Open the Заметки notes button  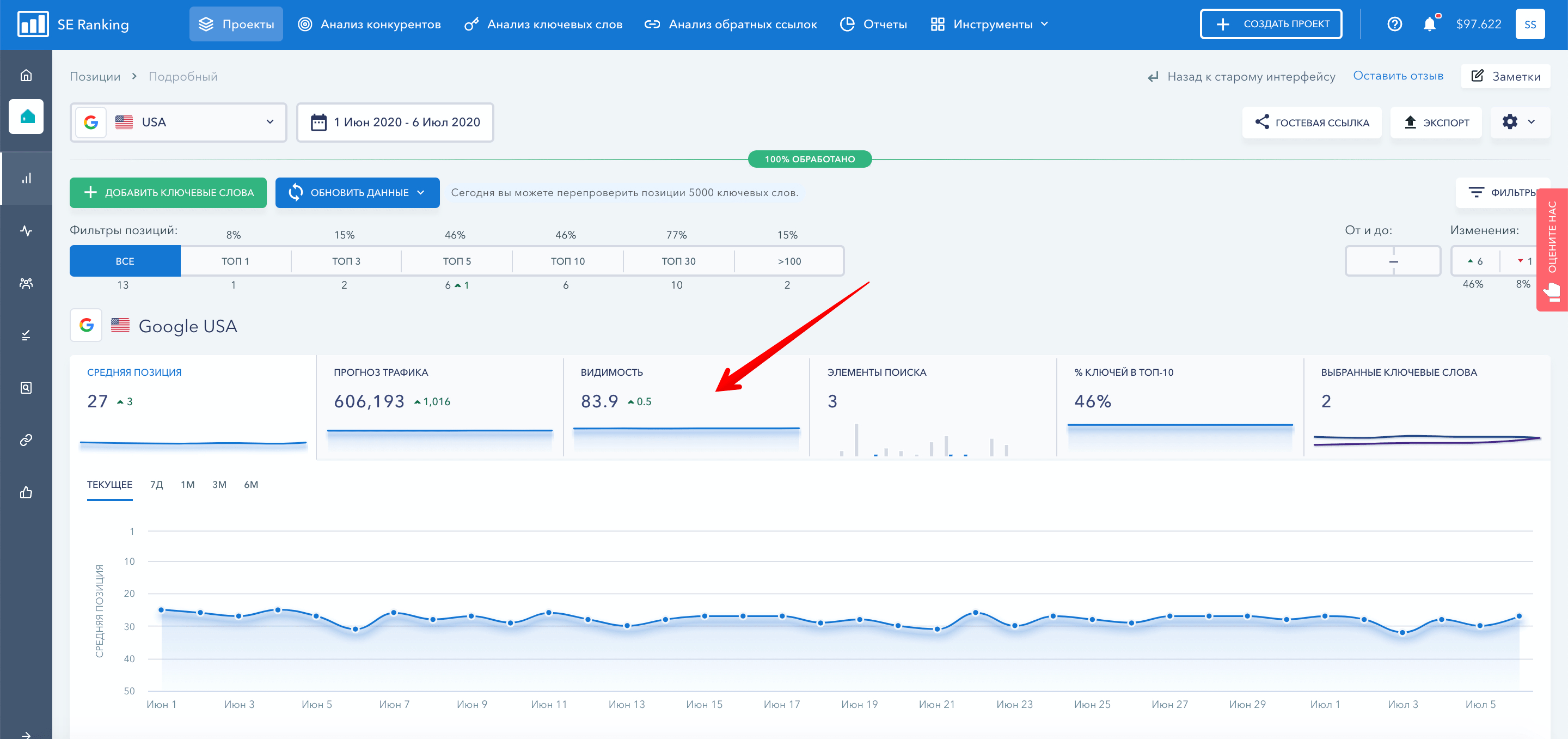1506,76
